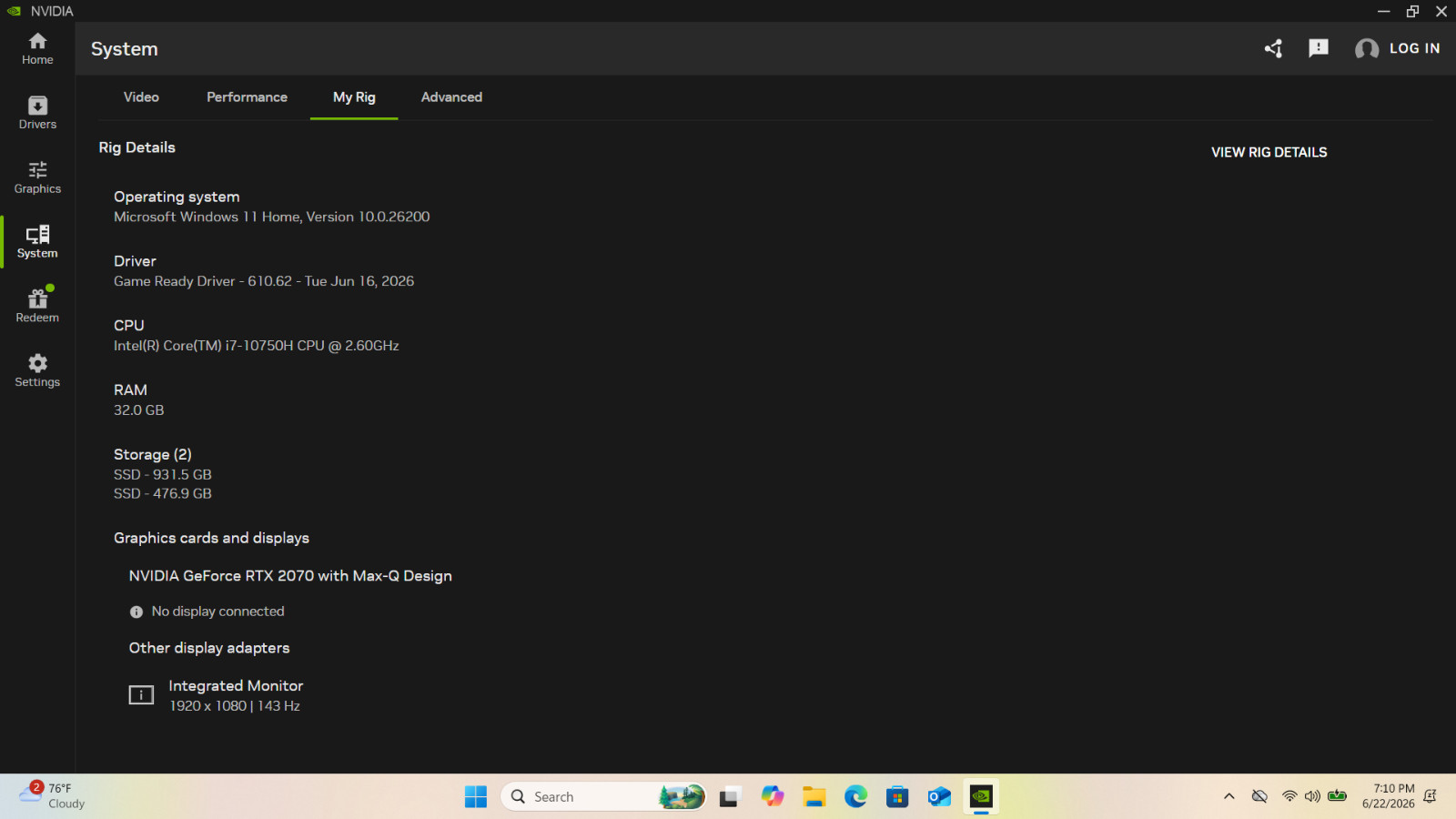
Task: Switch to the Advanced tab
Action: 451,97
